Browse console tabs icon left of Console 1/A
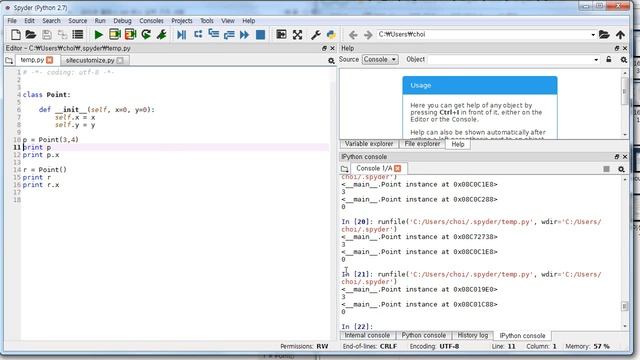The width and height of the screenshot is (640, 360). pyautogui.click(x=344, y=169)
